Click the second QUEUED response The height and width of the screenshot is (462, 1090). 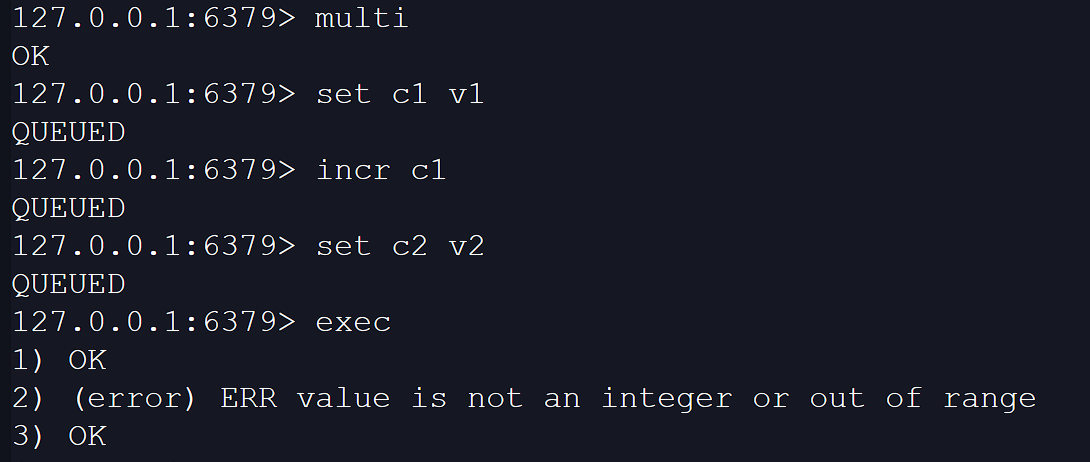[x=68, y=208]
